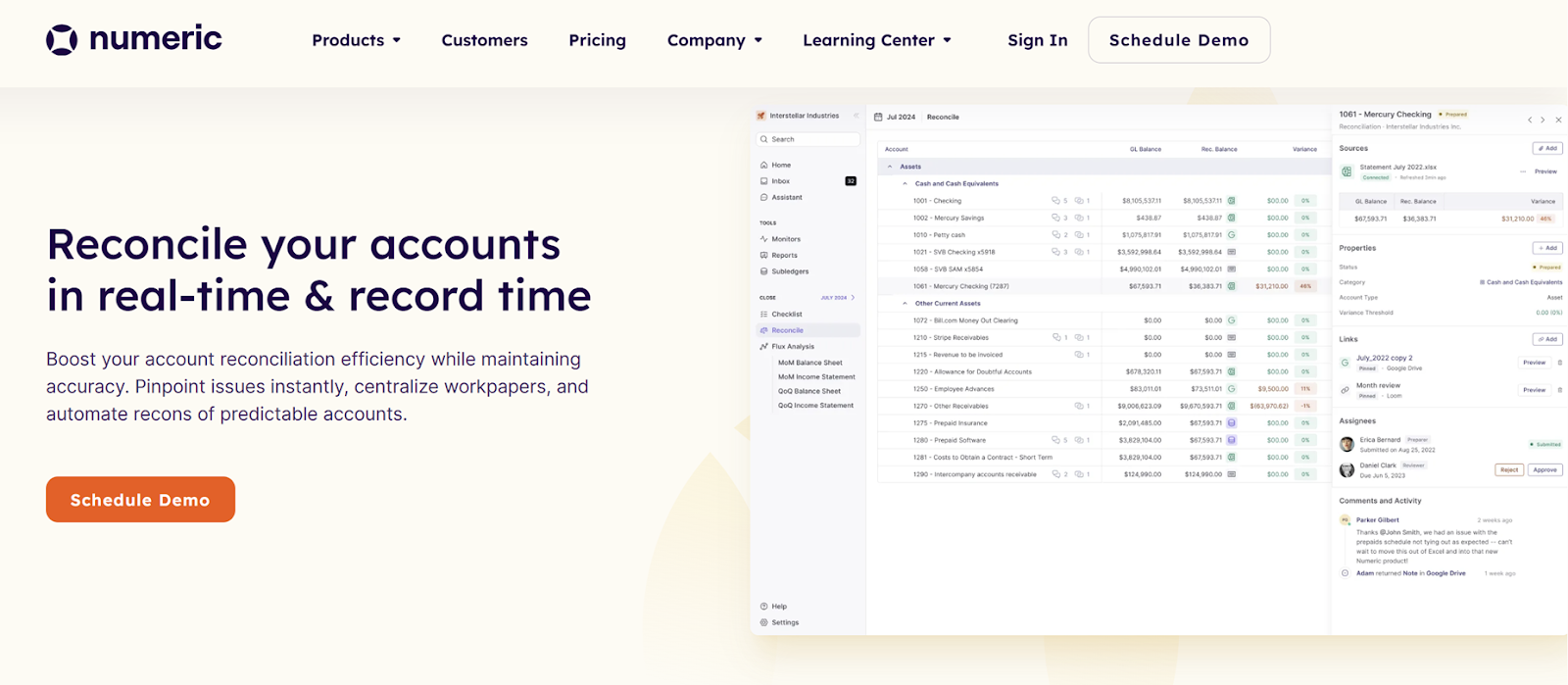The width and height of the screenshot is (1568, 685).
Task: Click the Reports icon in sidebar
Action: 764,255
